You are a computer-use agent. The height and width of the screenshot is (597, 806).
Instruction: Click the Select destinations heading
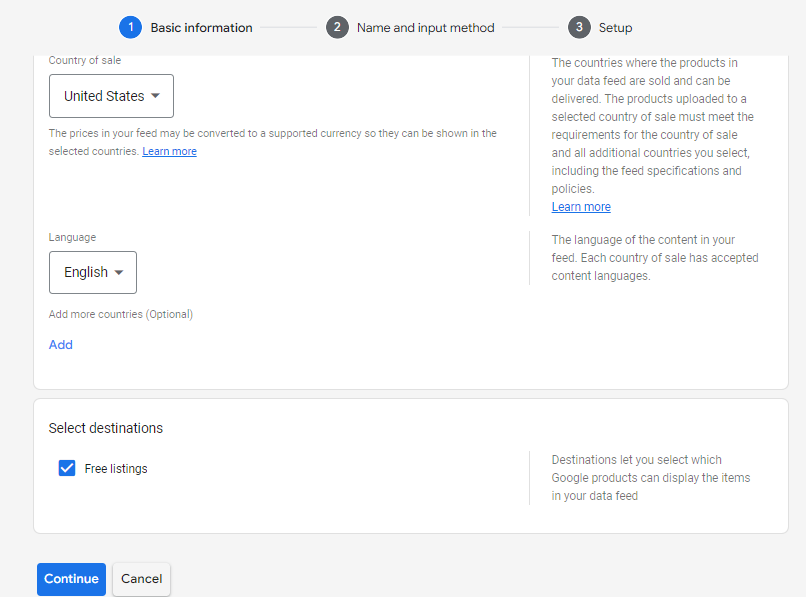(106, 428)
